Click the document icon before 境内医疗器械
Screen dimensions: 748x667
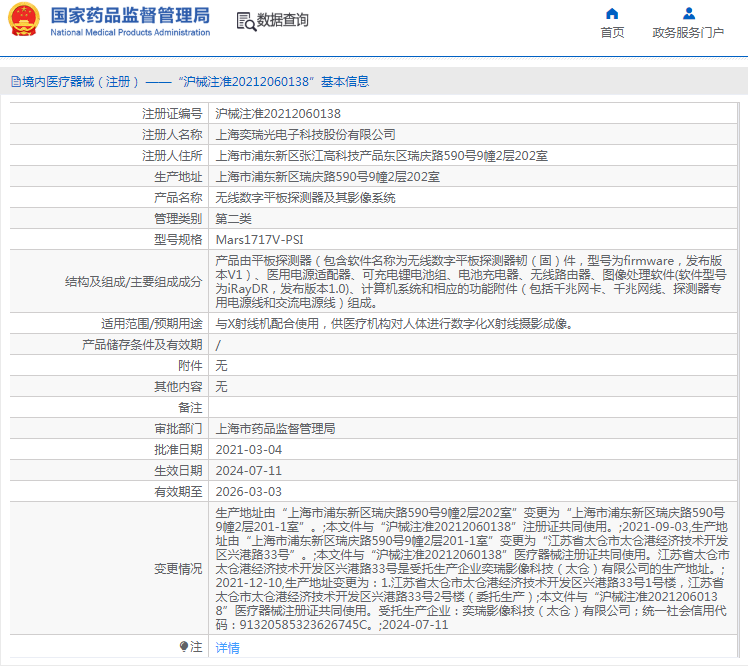point(16,82)
